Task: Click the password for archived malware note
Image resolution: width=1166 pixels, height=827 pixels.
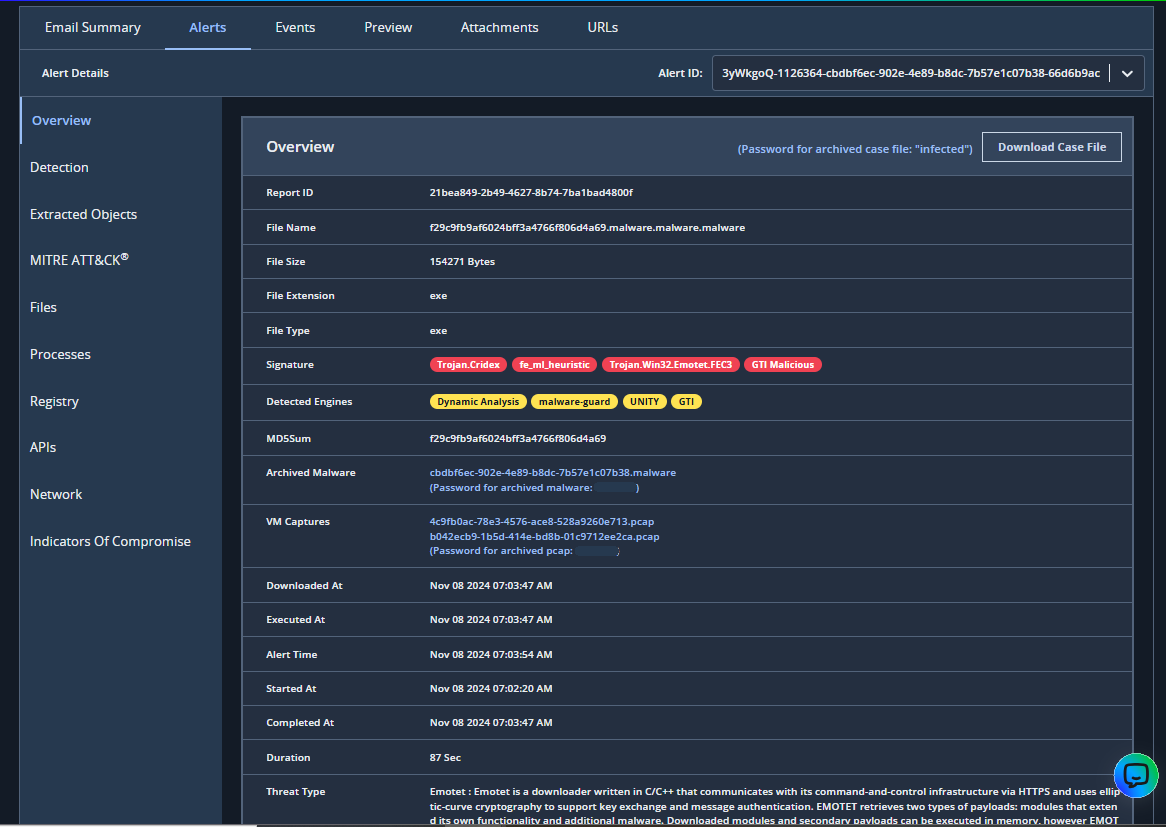Action: [x=534, y=488]
